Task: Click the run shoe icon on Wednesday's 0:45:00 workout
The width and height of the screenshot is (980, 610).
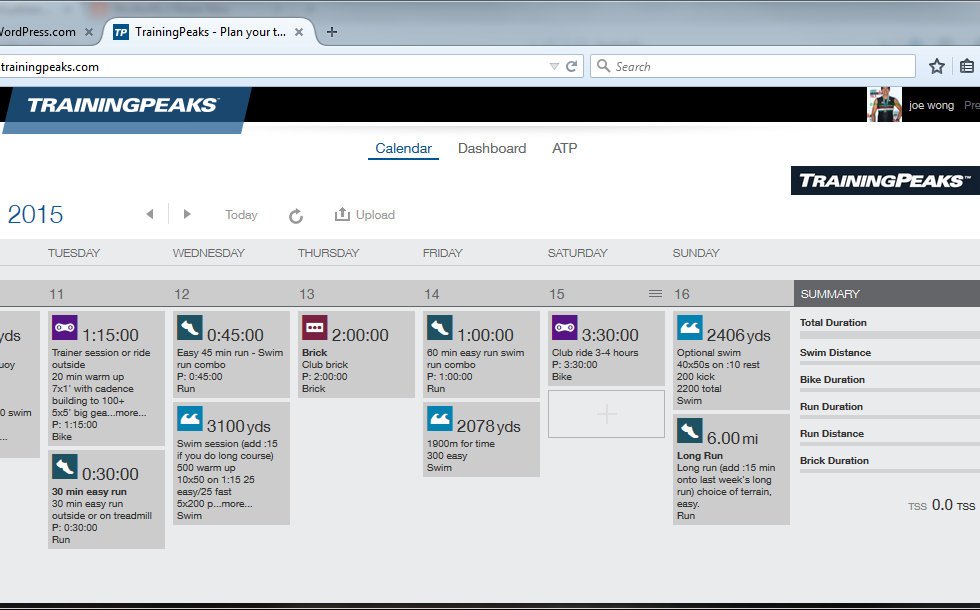Action: 190,327
